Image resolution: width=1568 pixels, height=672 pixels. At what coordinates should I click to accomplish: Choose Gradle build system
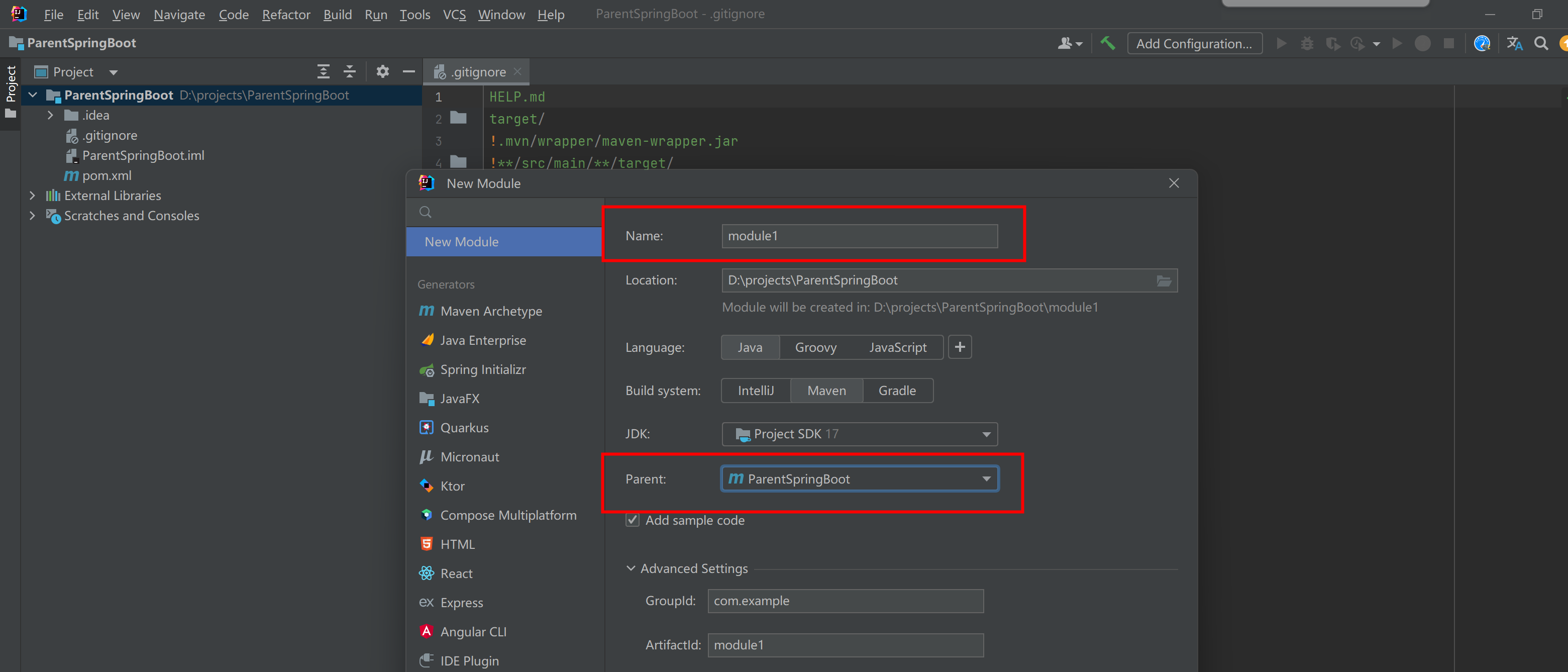(x=897, y=391)
